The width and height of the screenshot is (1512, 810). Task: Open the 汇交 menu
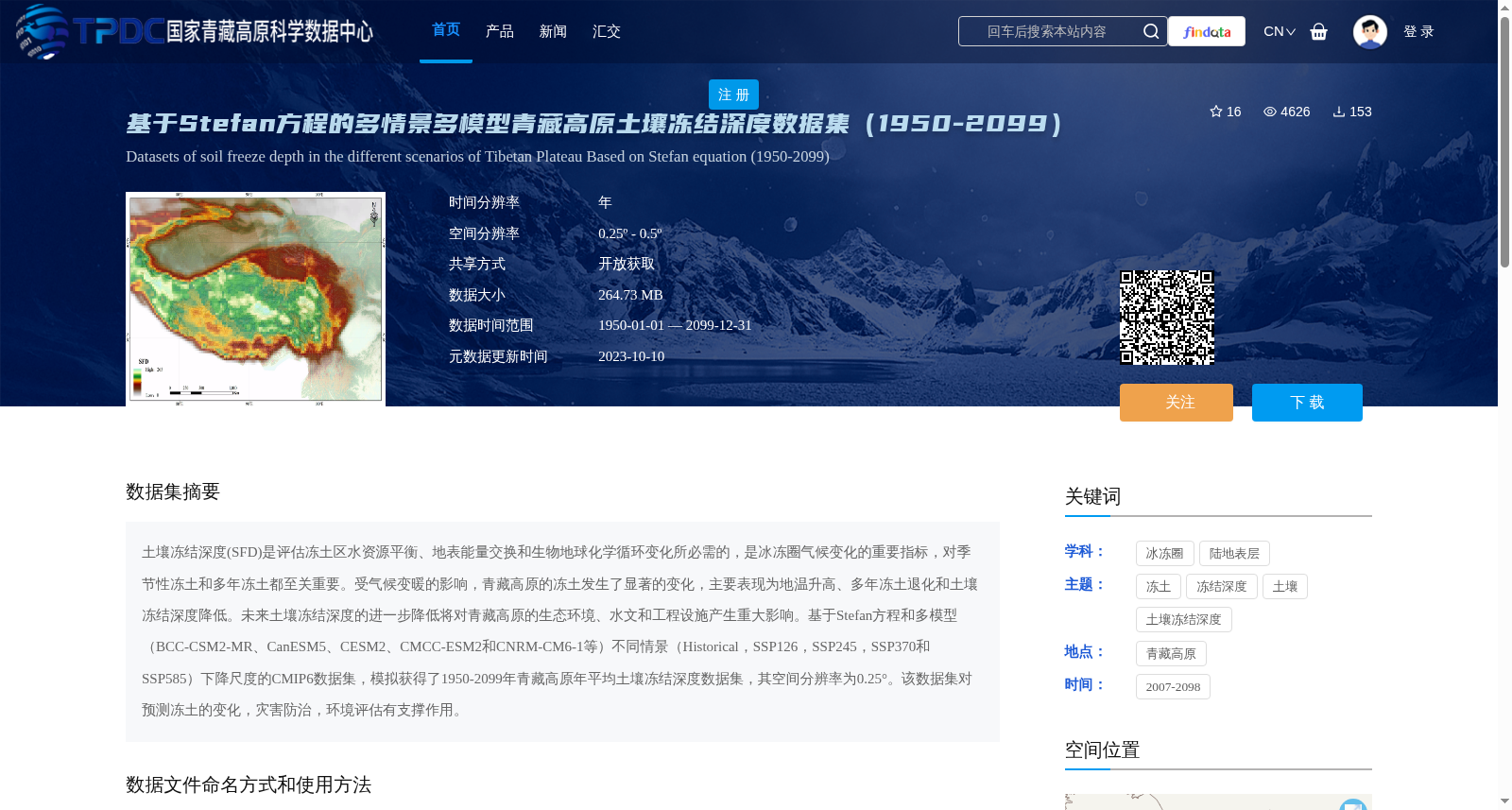pyautogui.click(x=607, y=31)
